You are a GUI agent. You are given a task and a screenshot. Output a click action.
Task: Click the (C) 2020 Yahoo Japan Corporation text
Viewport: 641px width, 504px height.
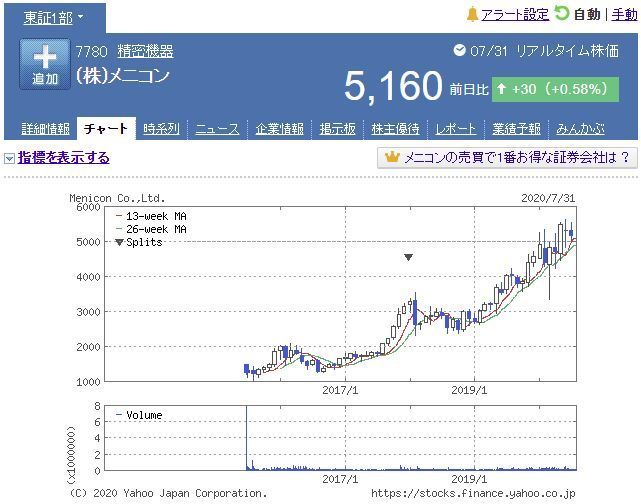coord(168,493)
